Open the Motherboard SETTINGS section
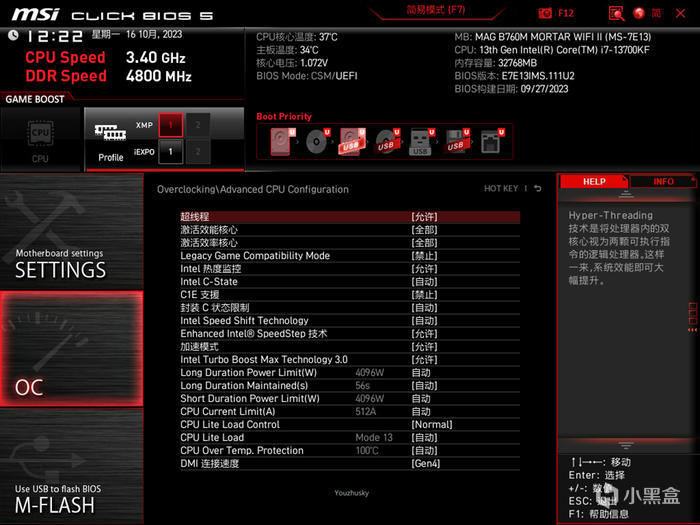 pos(71,231)
